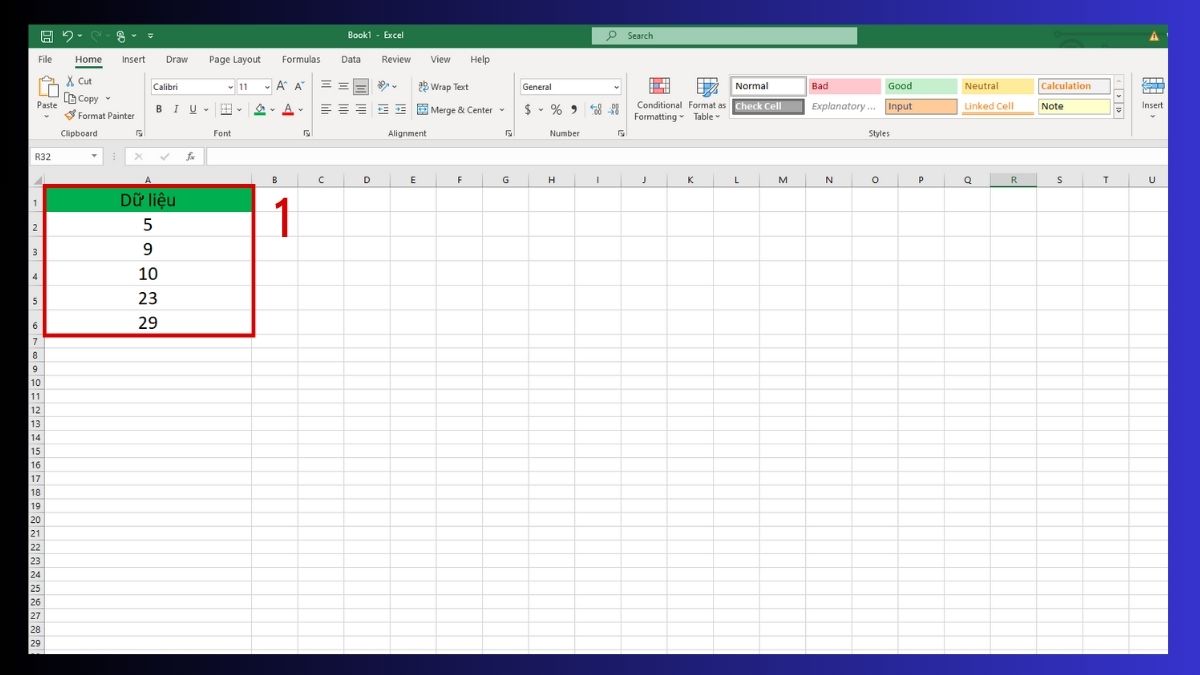Open the Fill Color dropdown arrow
The height and width of the screenshot is (675, 1200).
272,110
